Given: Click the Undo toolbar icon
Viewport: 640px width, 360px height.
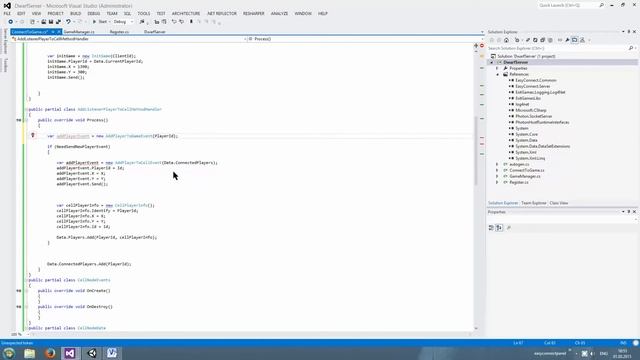Looking at the screenshot, I should click(68, 22).
